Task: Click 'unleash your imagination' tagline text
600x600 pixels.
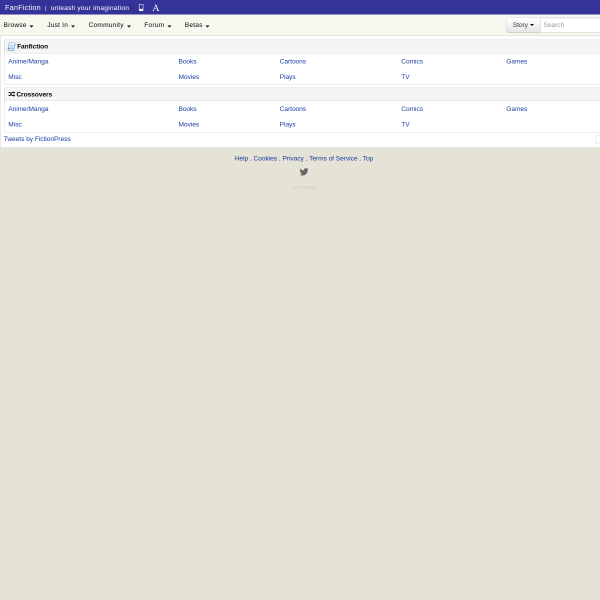Action: (90, 8)
